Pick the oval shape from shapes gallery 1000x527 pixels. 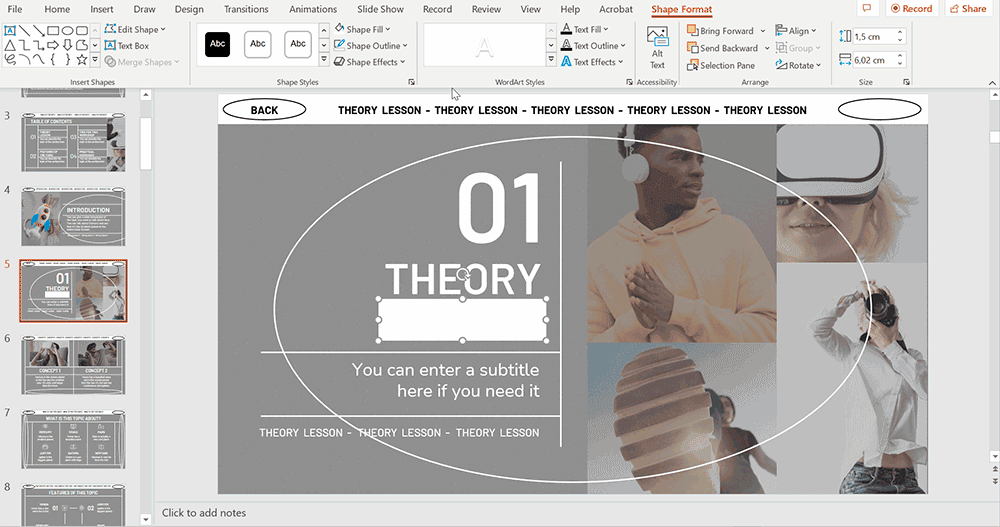point(67,30)
